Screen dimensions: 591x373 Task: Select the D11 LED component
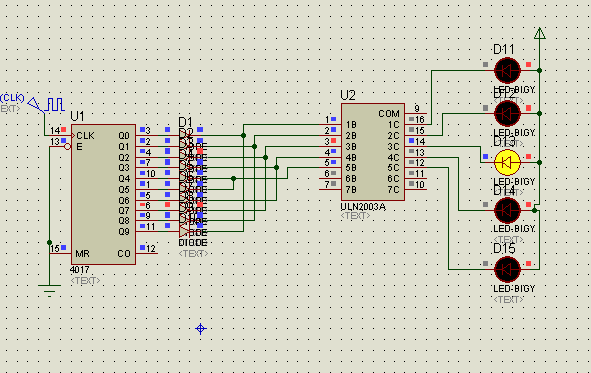pos(507,70)
